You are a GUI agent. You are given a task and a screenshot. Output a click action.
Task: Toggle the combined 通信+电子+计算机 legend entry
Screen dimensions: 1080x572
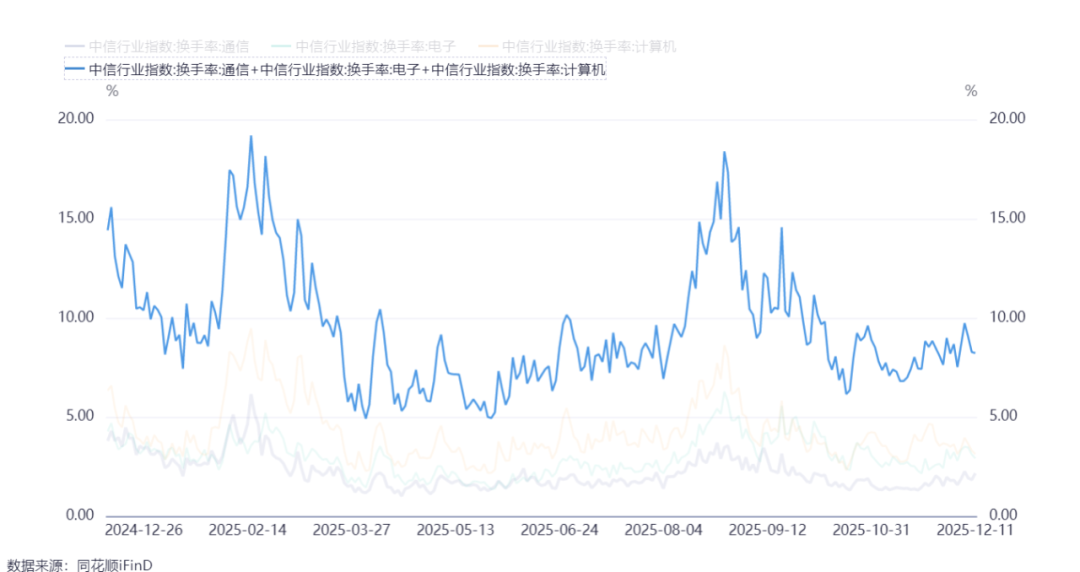coord(335,70)
